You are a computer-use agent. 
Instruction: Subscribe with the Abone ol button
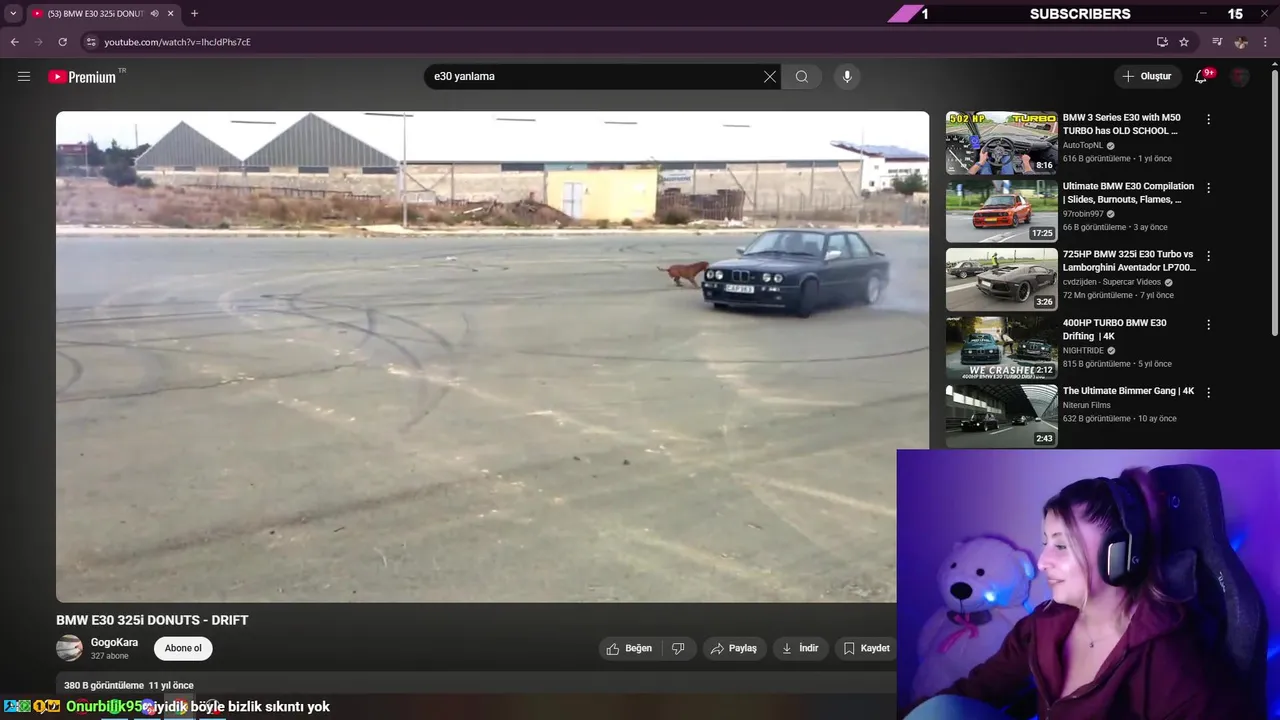(183, 648)
